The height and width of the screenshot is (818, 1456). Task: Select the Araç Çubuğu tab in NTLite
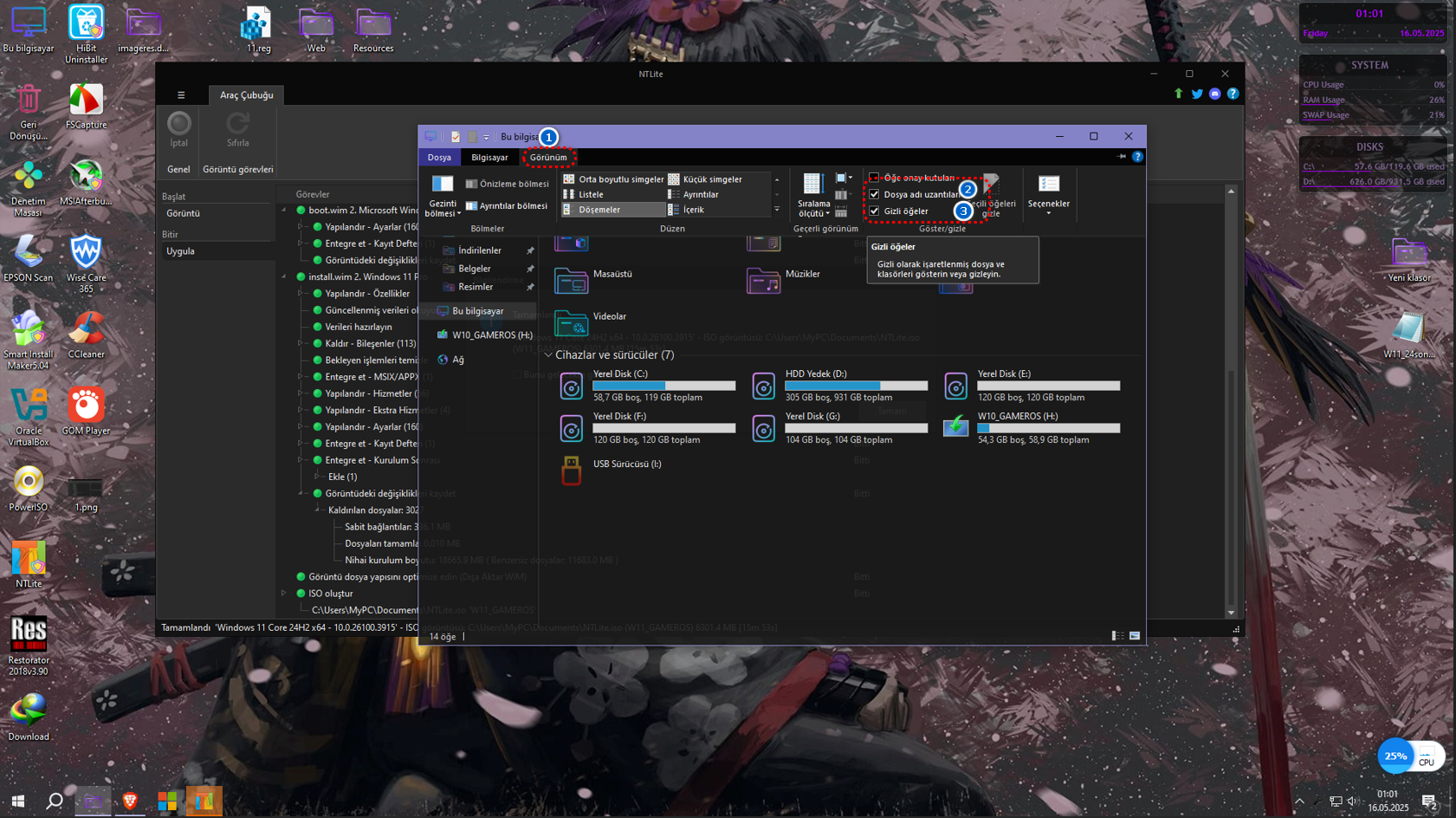(x=246, y=95)
